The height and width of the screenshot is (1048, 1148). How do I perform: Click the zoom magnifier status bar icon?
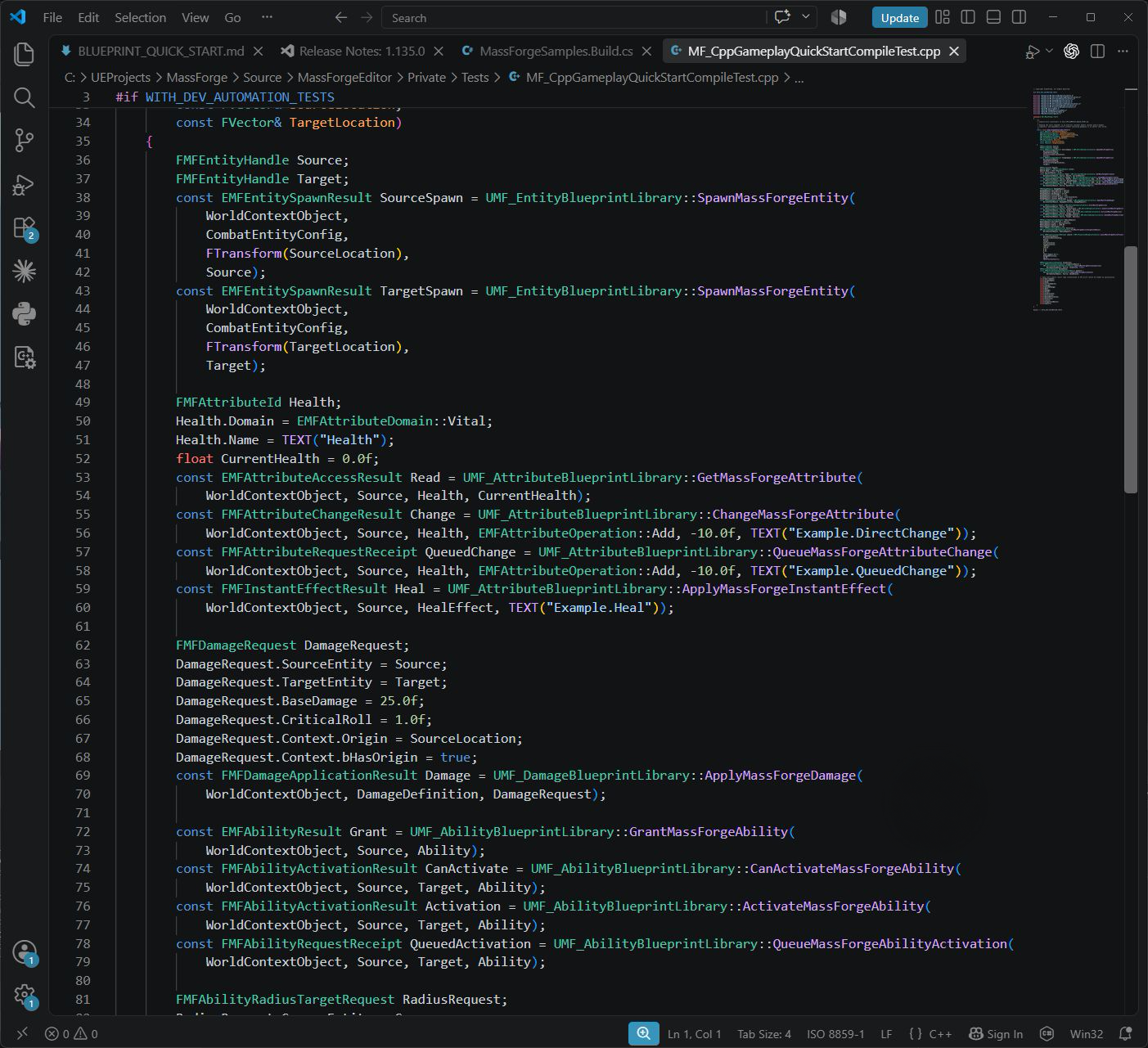pos(644,1033)
